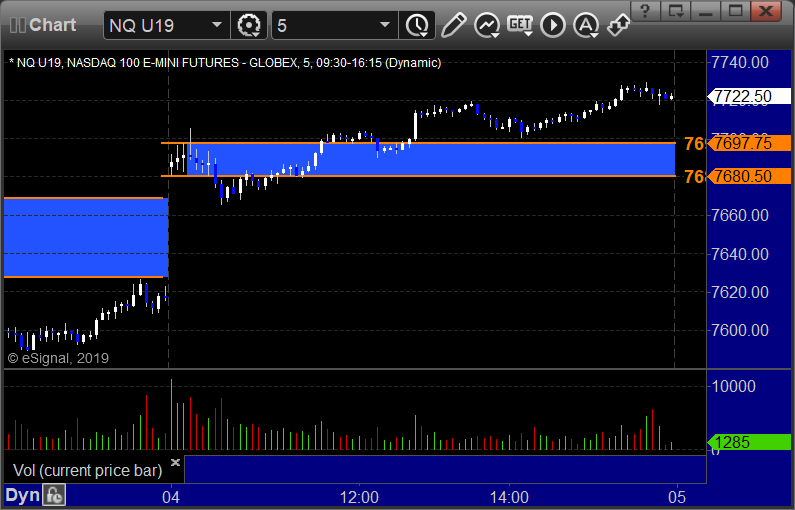Click the 05 date axis label
Viewport: 795px width, 510px height.
click(x=677, y=497)
